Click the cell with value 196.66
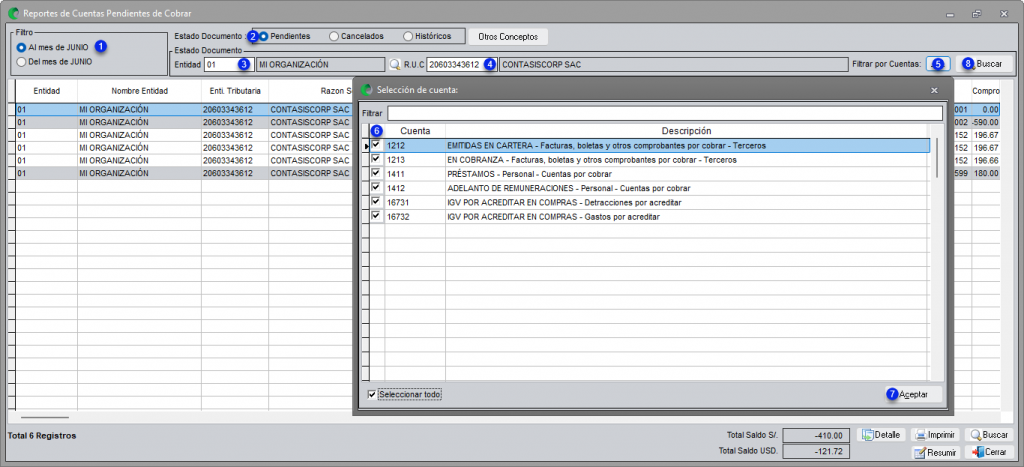The image size is (1024, 467). point(985,161)
